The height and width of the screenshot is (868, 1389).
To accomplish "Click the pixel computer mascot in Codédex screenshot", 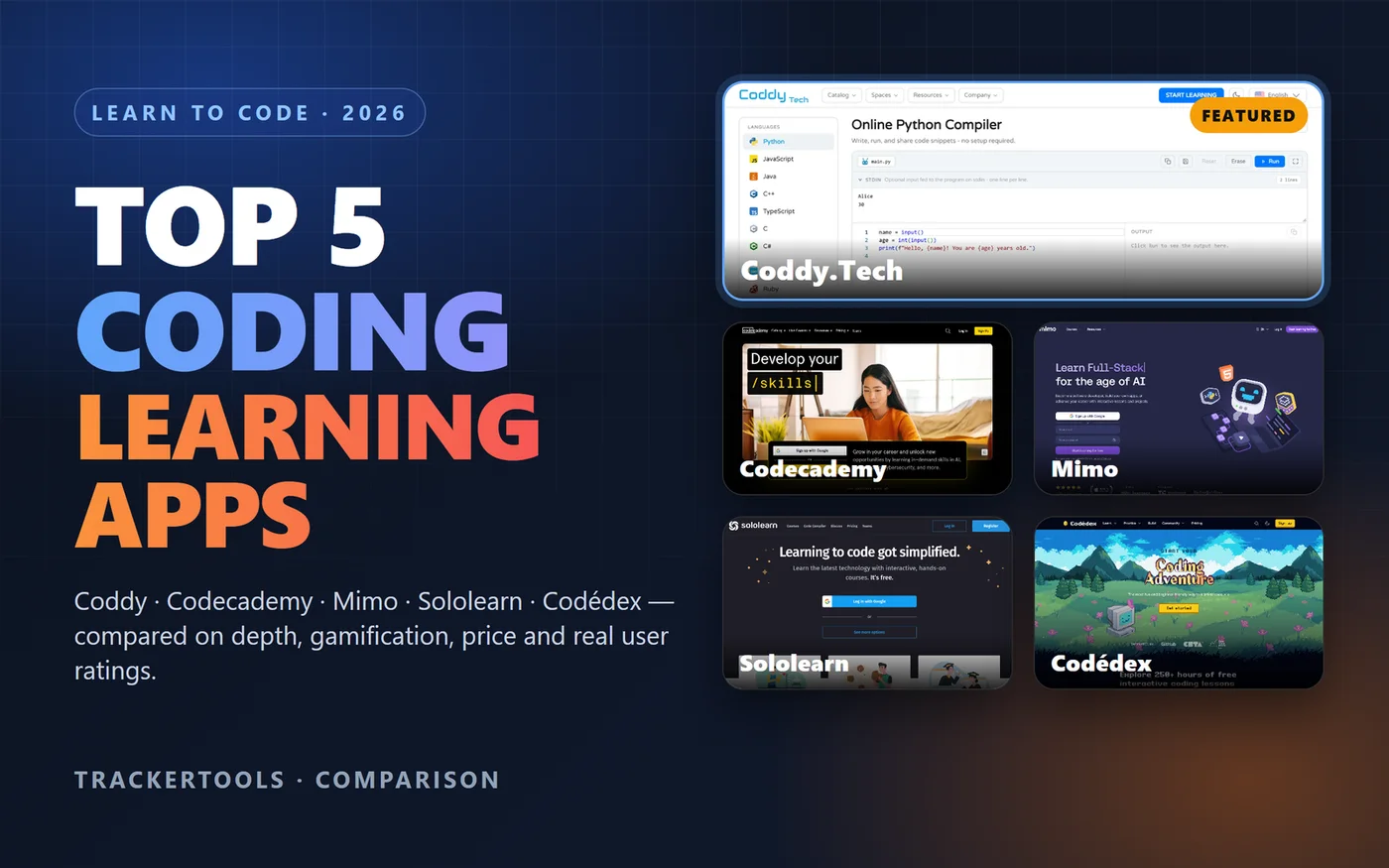I will (1120, 618).
